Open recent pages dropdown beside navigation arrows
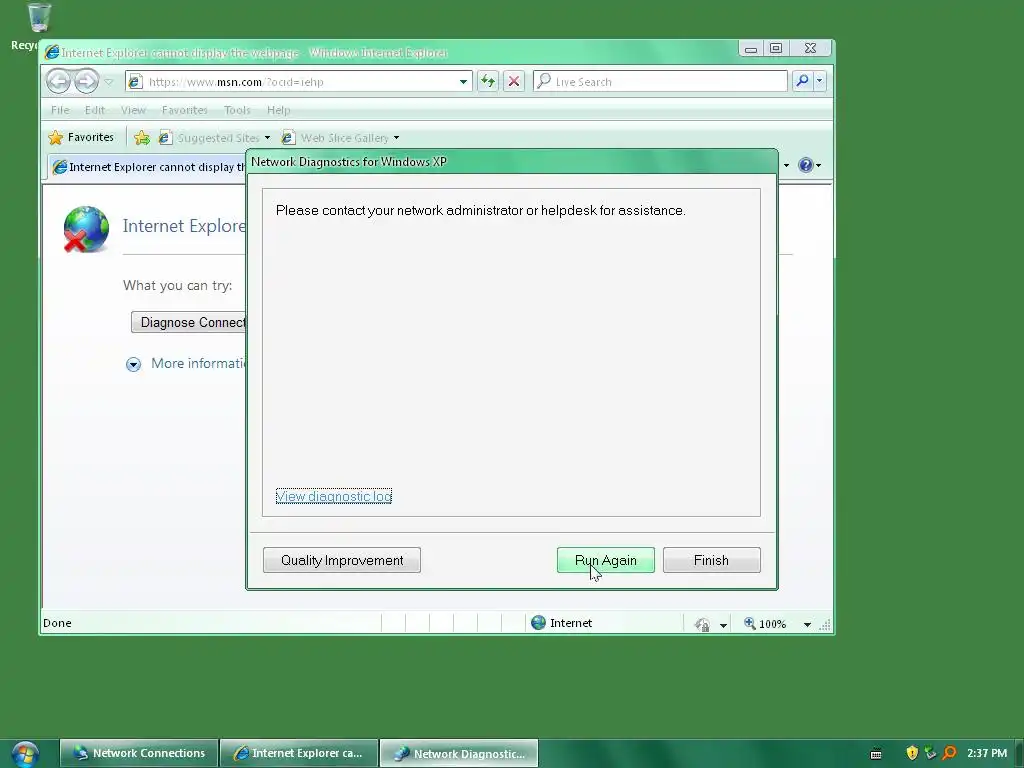The width and height of the screenshot is (1024, 768). click(x=109, y=82)
